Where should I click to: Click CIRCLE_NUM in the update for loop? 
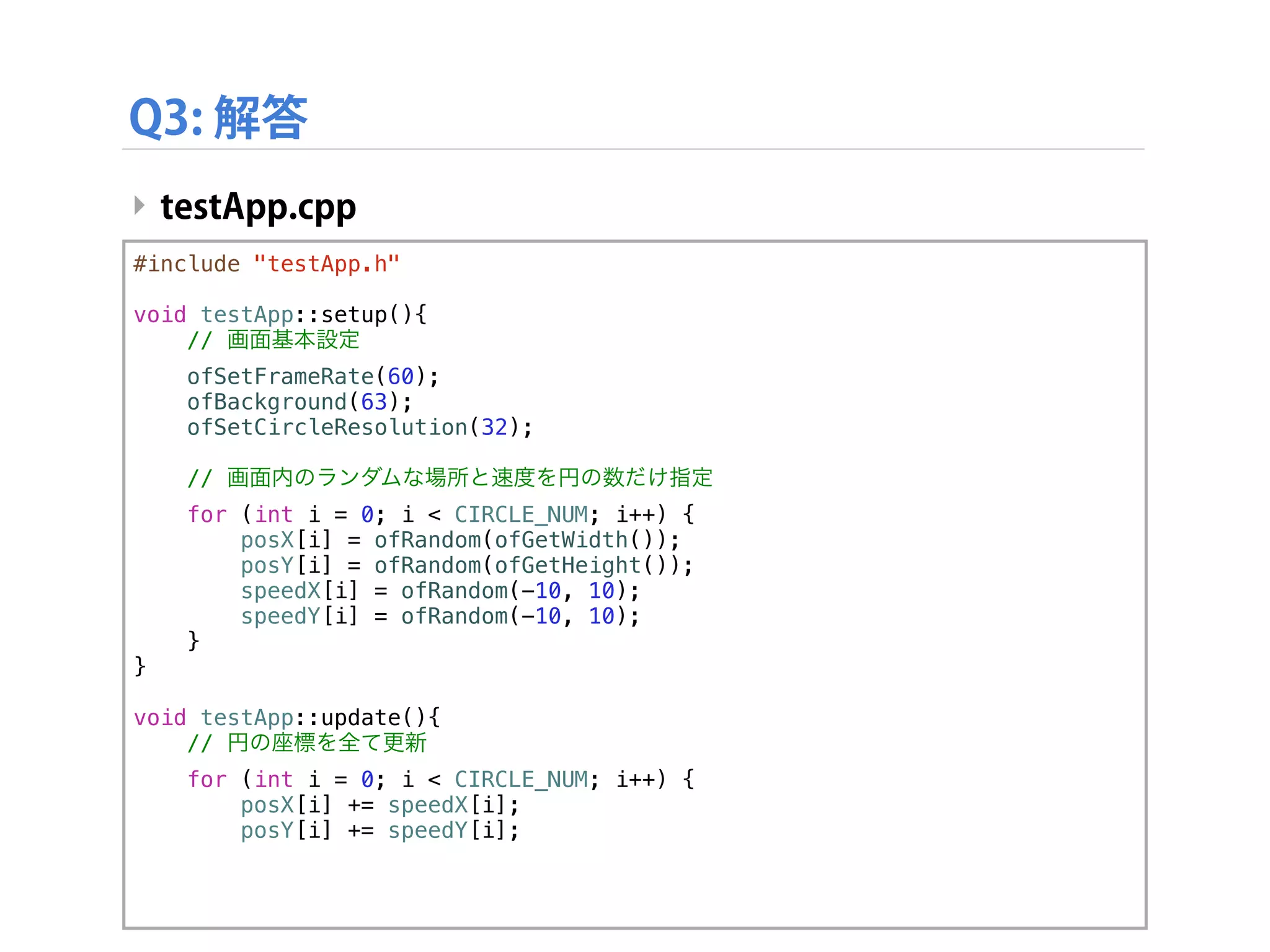pos(521,780)
